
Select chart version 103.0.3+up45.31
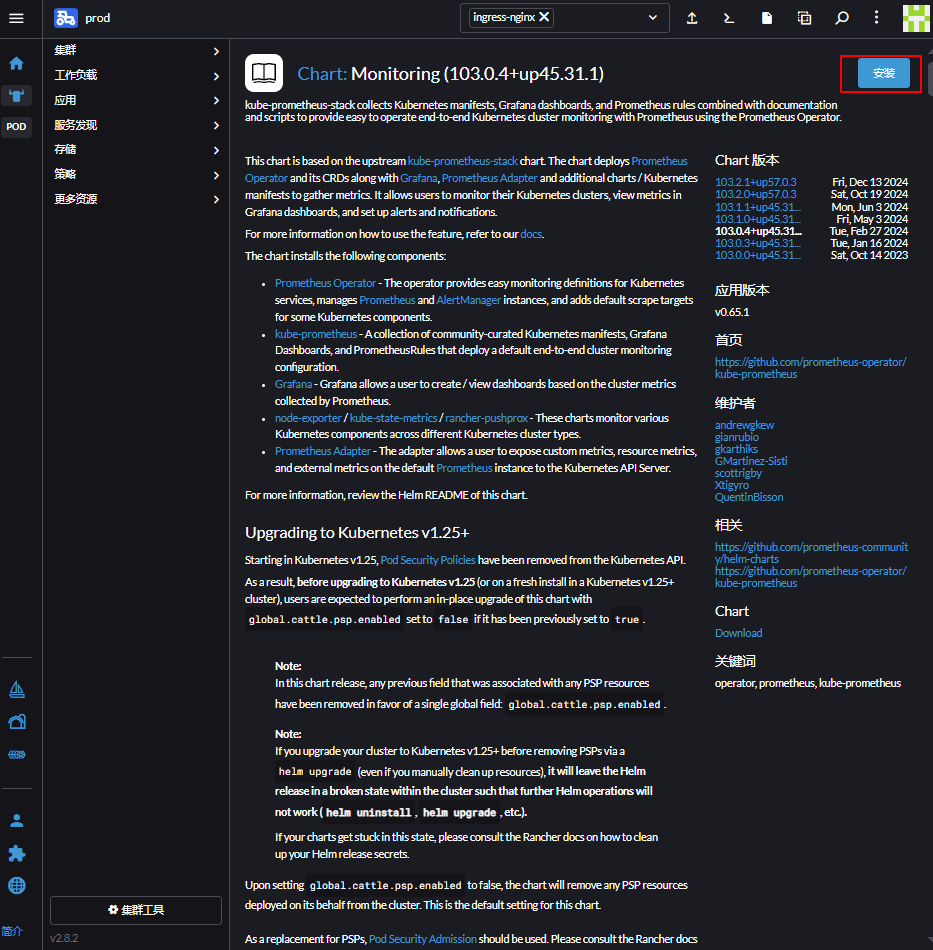(758, 244)
